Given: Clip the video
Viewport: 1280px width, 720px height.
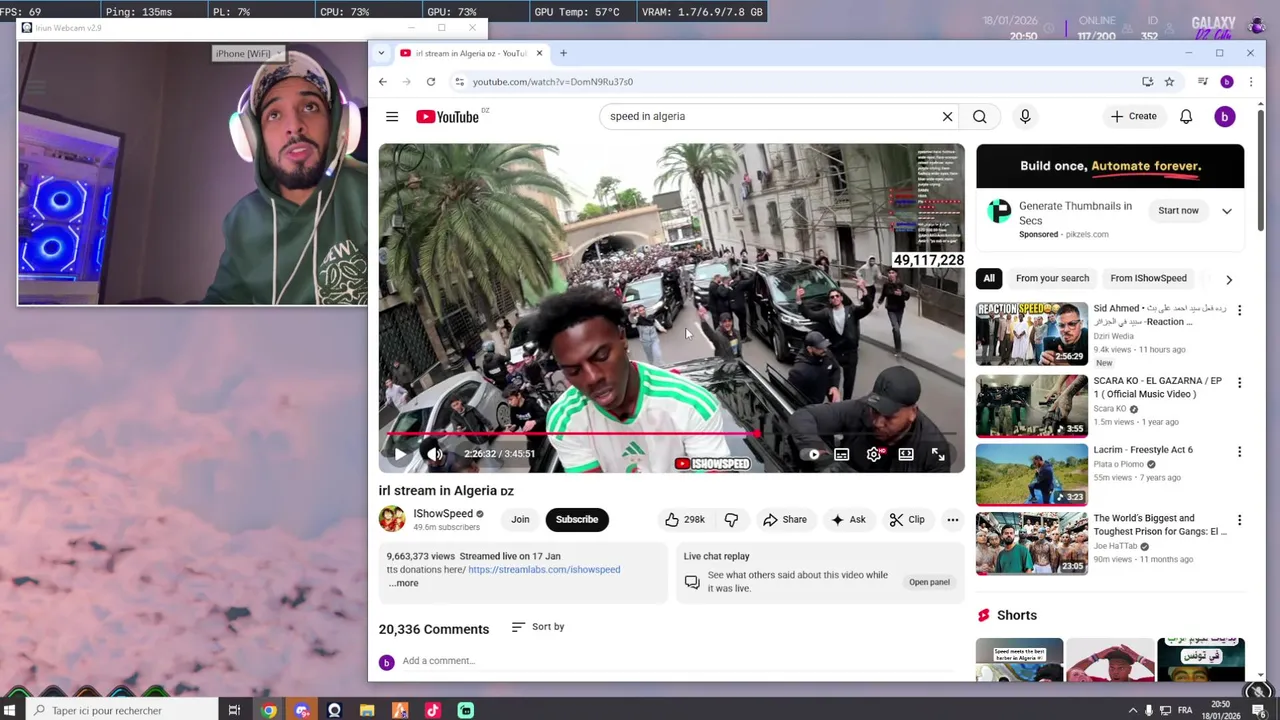Looking at the screenshot, I should pyautogui.click(x=907, y=520).
